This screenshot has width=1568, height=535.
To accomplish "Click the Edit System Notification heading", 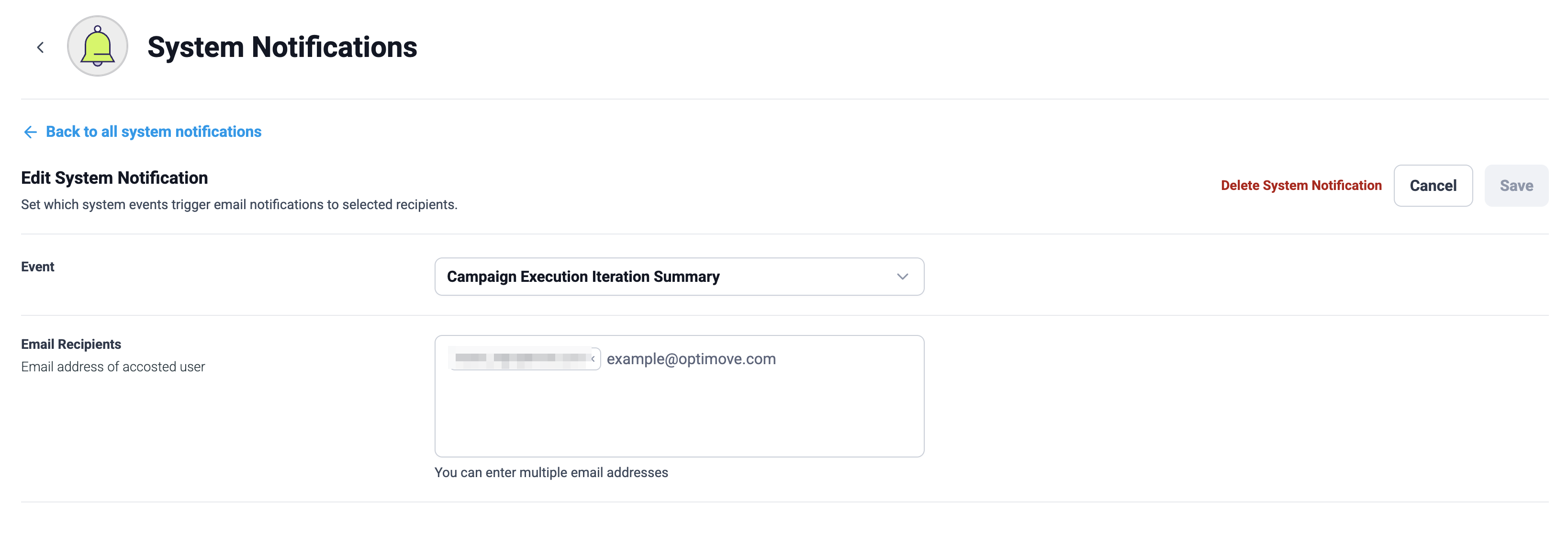I will (x=114, y=178).
